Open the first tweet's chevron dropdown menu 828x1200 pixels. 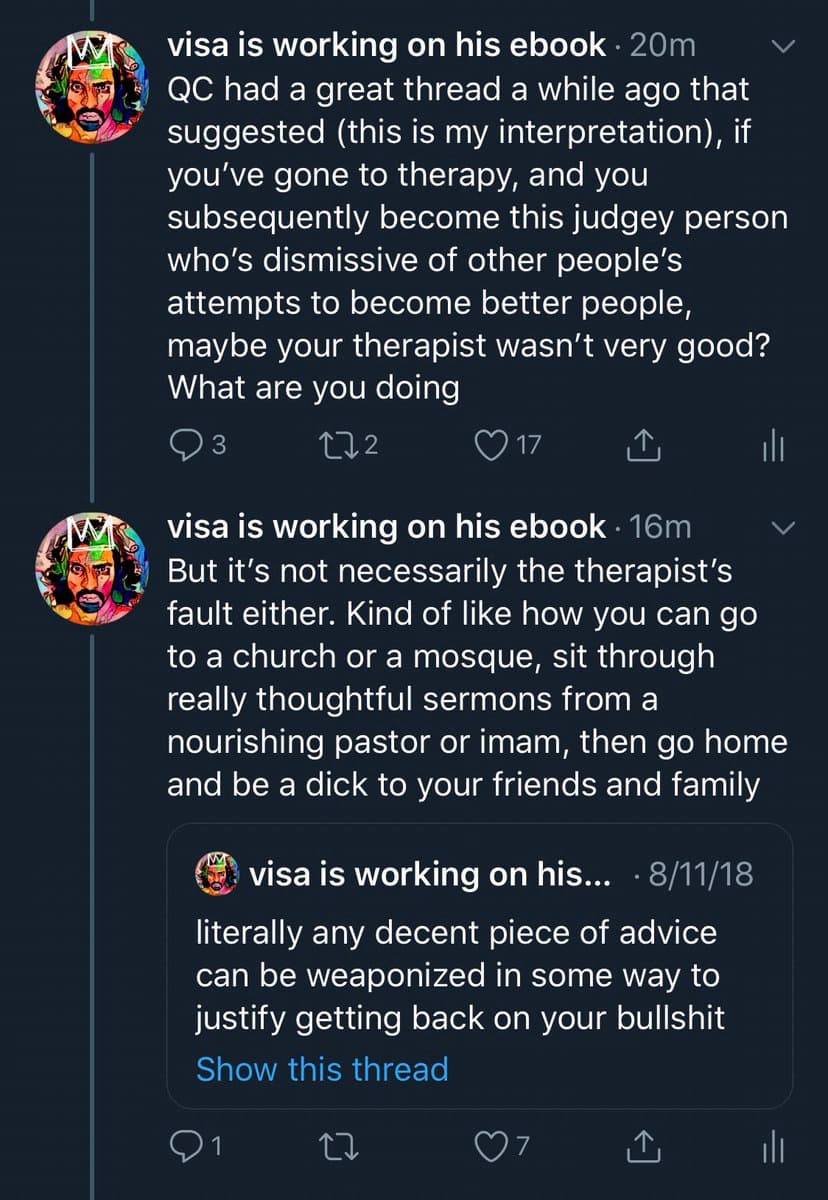pyautogui.click(x=784, y=46)
